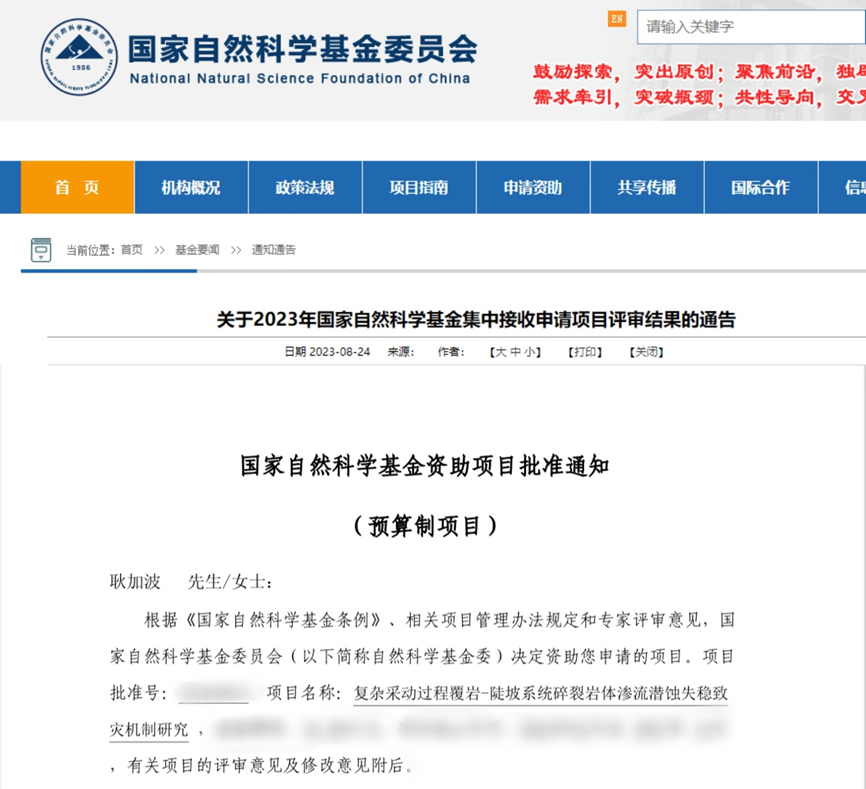Click the breadcrumb location icon

pyautogui.click(x=41, y=250)
